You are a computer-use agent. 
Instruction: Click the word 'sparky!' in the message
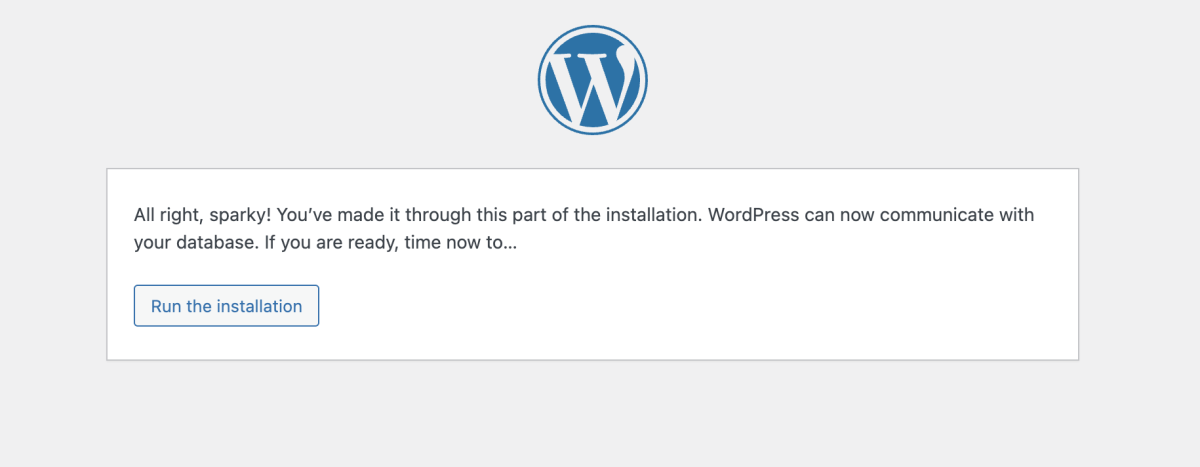(x=242, y=215)
